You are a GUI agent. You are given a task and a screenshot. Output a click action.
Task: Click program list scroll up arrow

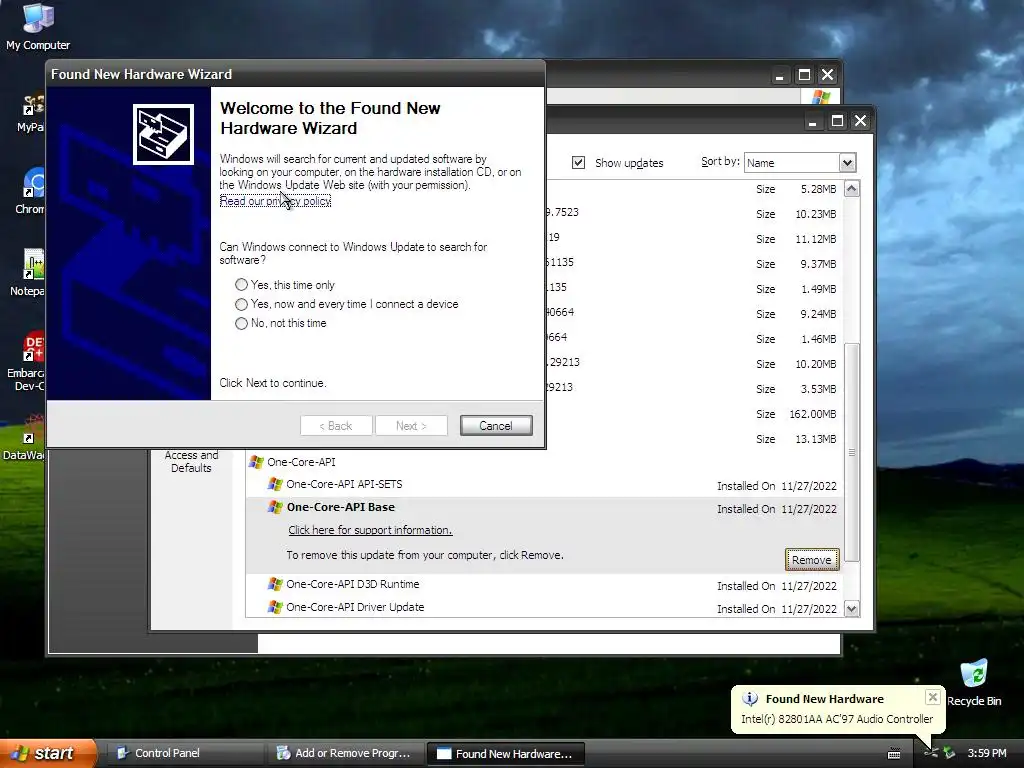click(852, 189)
